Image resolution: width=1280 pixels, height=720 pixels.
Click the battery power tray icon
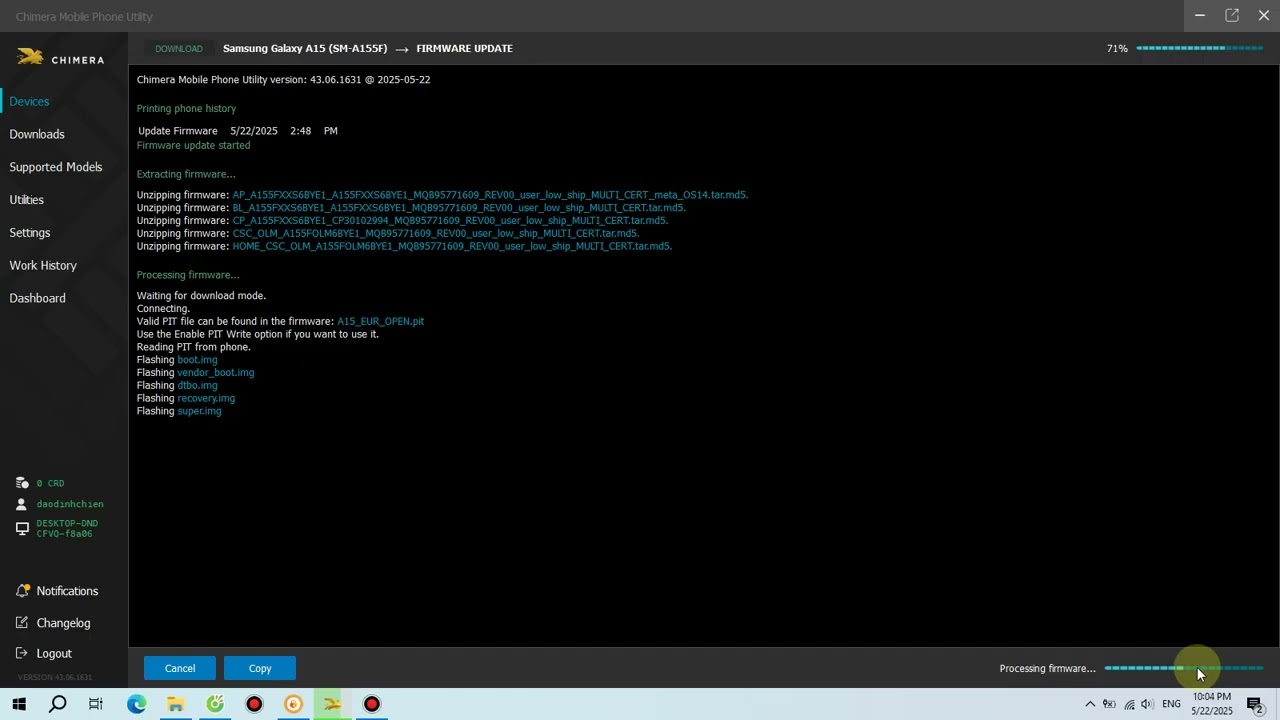tap(1109, 704)
